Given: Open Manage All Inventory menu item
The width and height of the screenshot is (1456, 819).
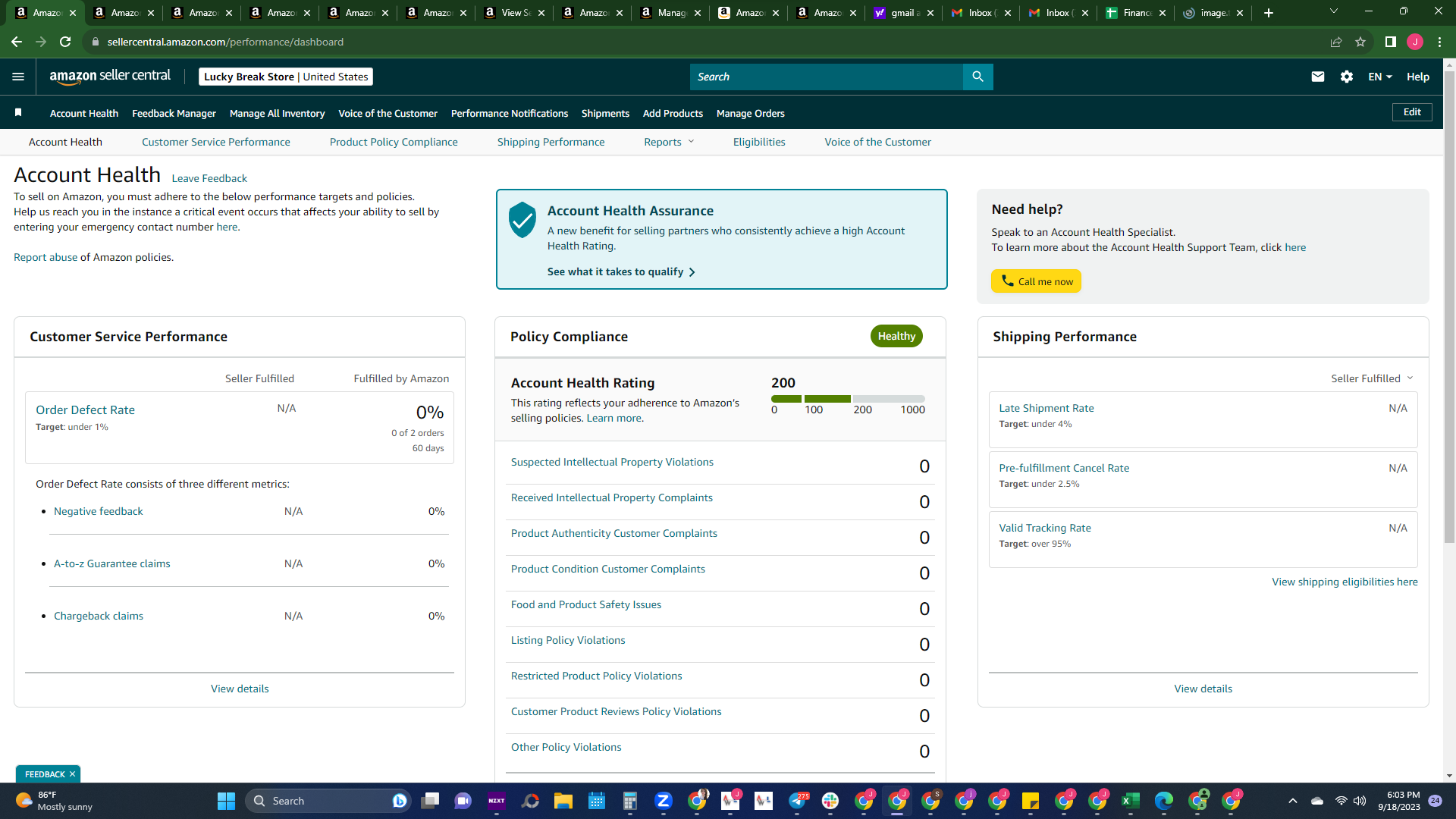Looking at the screenshot, I should point(277,113).
